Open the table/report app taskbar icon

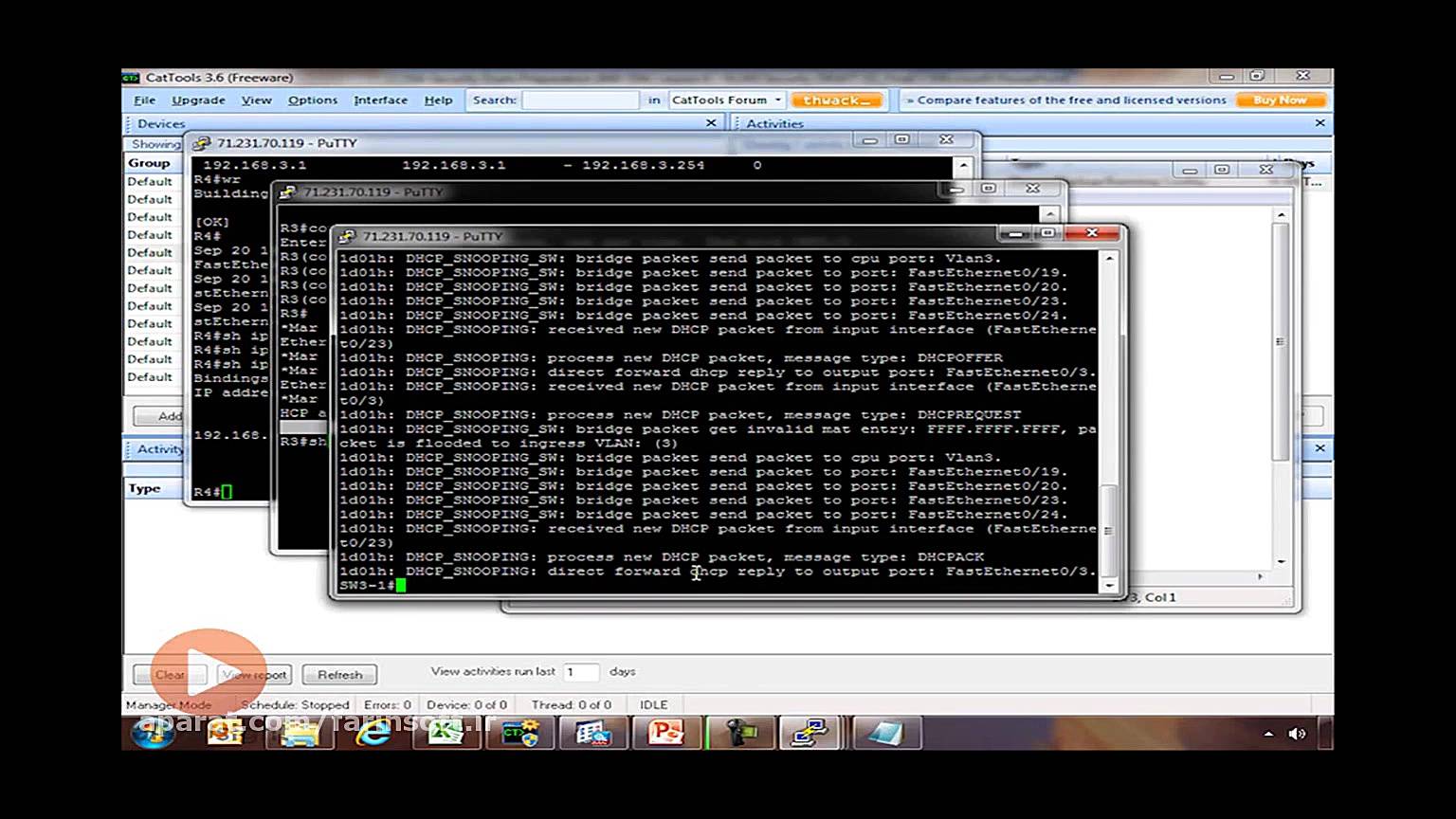click(x=592, y=733)
